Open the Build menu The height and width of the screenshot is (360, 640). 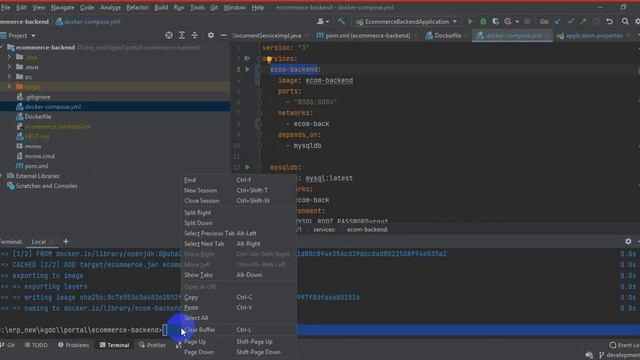161,7
